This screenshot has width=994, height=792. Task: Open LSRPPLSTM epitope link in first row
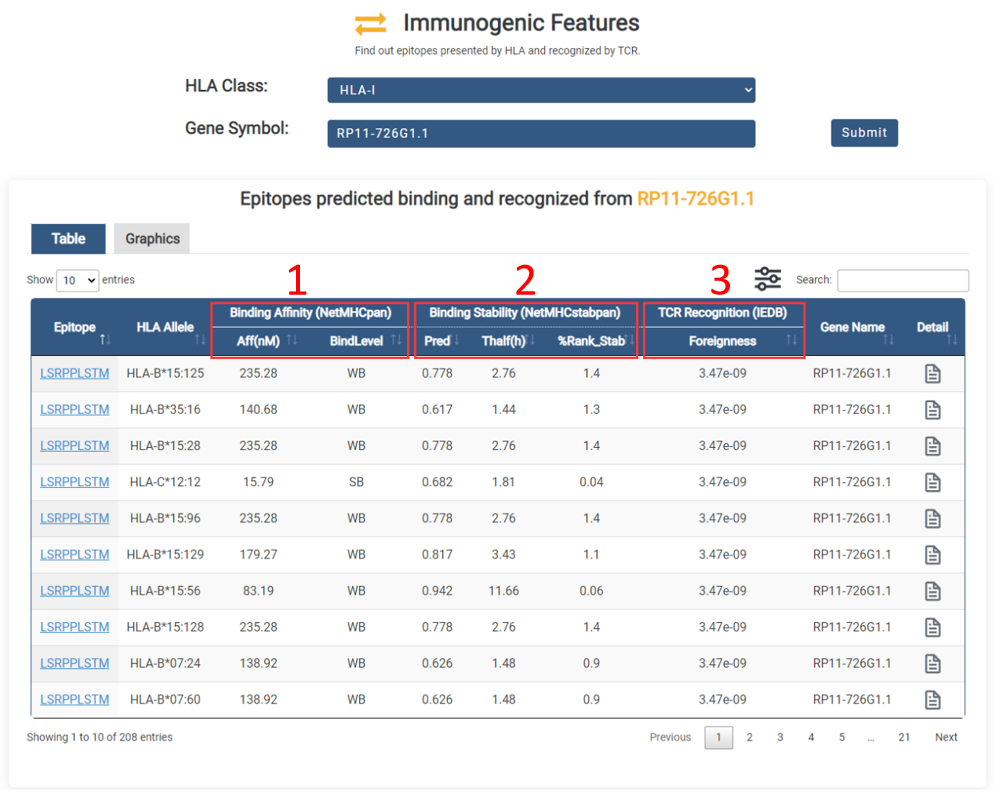click(75, 374)
